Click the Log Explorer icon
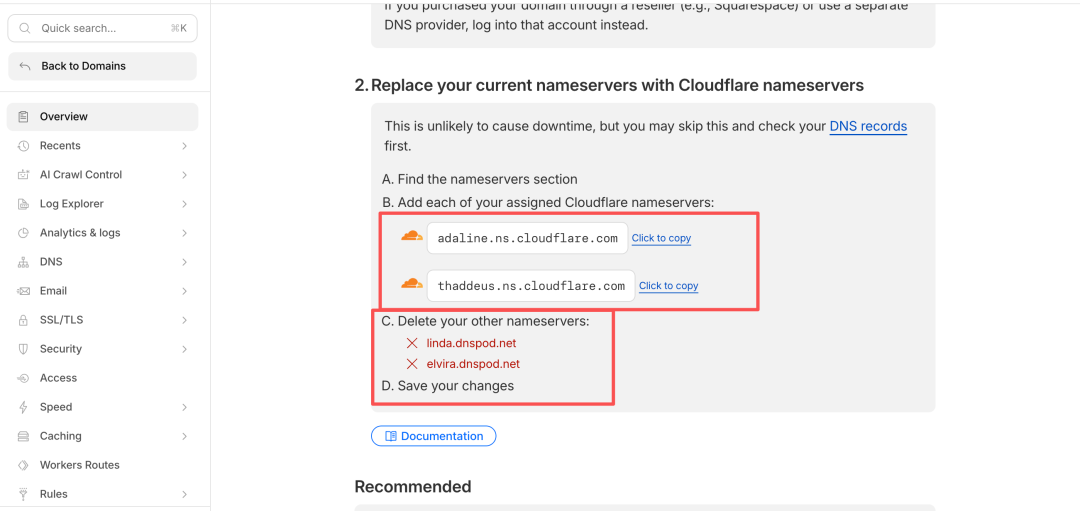 click(x=23, y=204)
